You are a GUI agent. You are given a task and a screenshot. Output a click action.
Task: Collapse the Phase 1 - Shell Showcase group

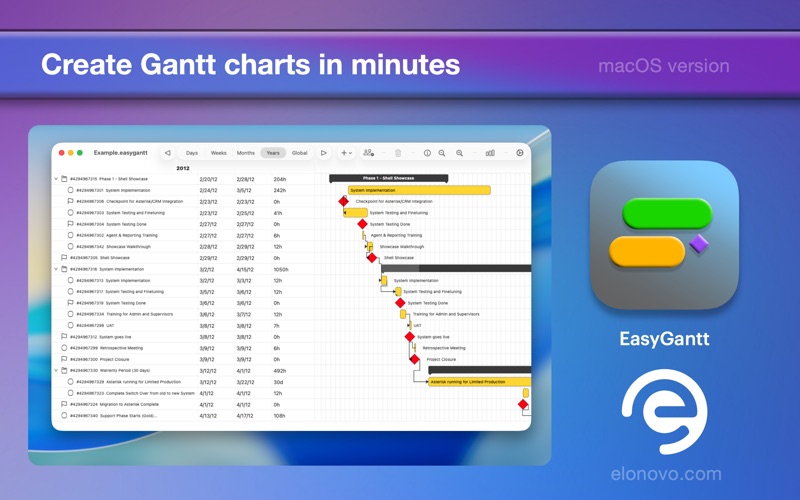(56, 179)
